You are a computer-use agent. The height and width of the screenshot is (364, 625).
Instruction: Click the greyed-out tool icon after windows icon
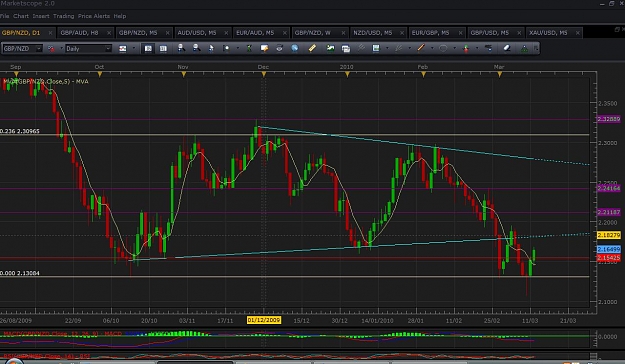coord(361,48)
